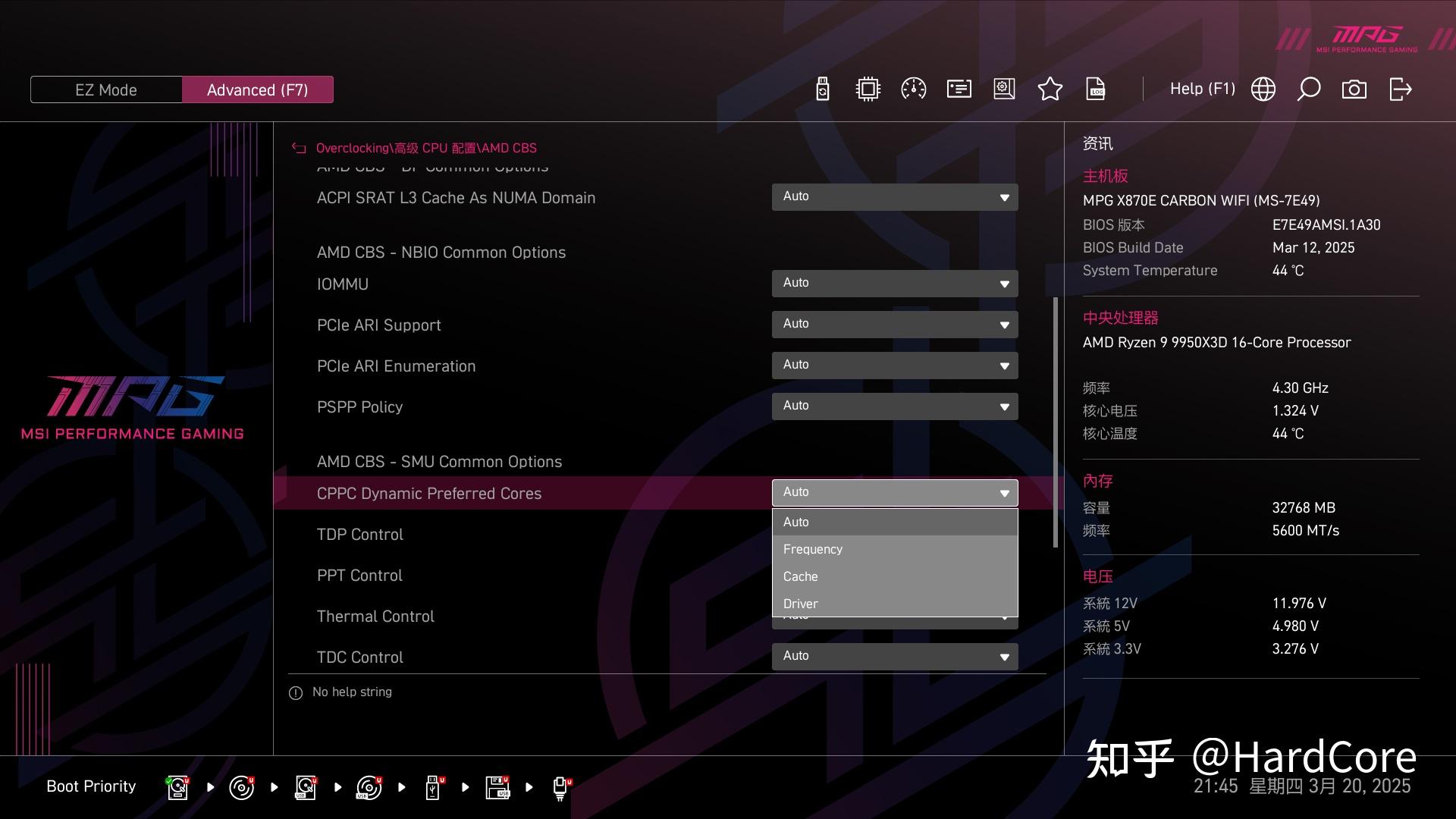Screen dimensions: 1456x819
Task: Open the gear board settings icon
Action: pyautogui.click(x=1004, y=89)
